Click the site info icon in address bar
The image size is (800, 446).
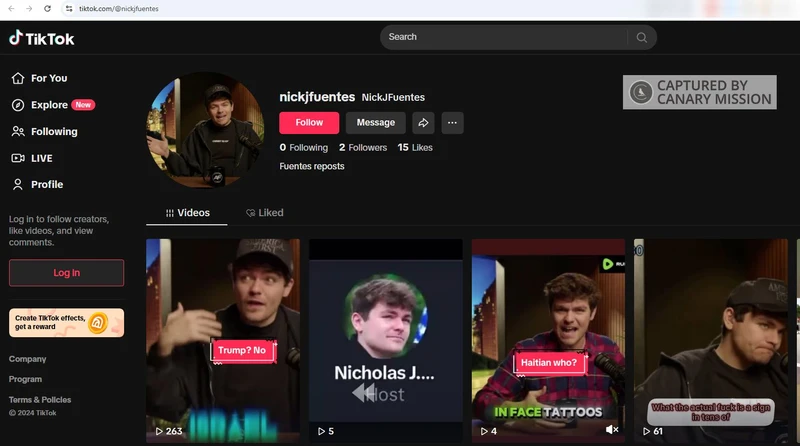point(69,9)
